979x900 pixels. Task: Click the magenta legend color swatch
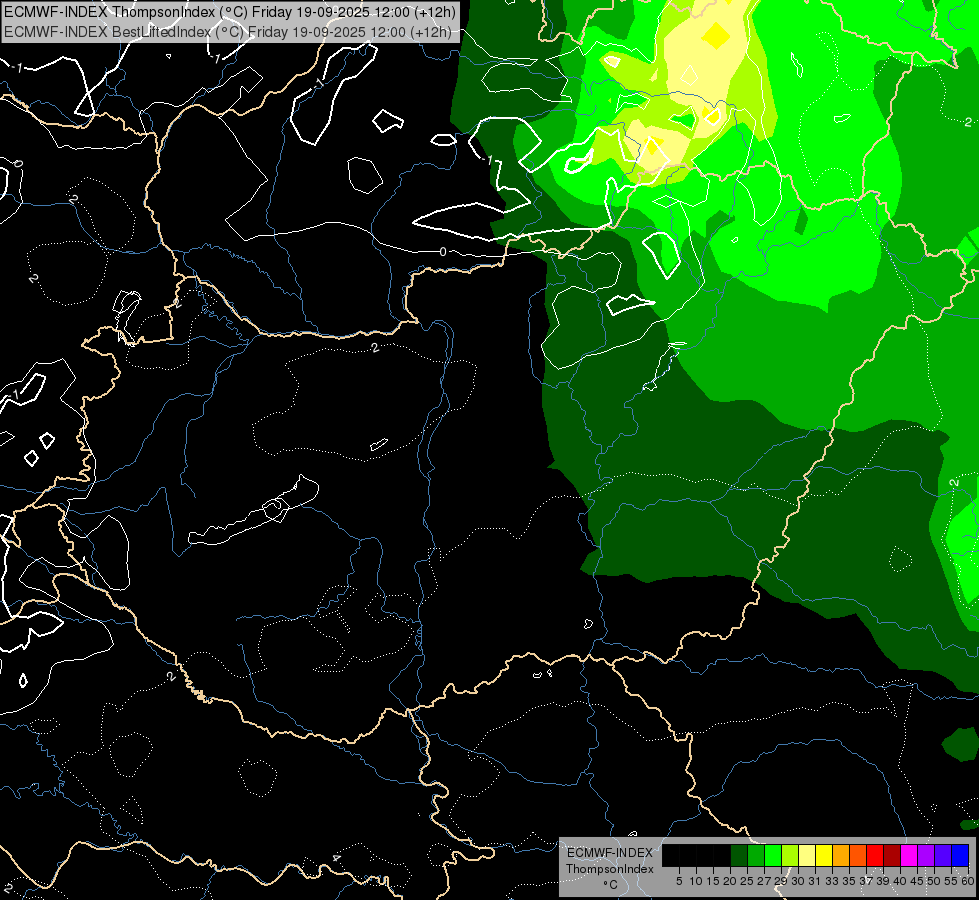(x=909, y=855)
